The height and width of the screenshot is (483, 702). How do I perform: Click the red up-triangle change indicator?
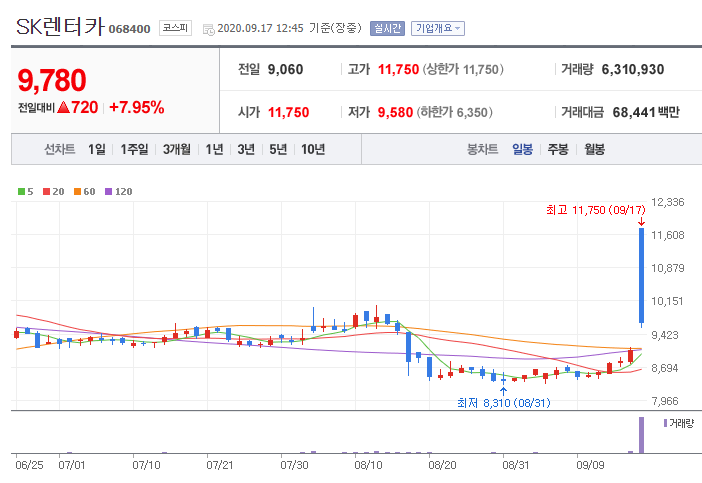(x=64, y=107)
